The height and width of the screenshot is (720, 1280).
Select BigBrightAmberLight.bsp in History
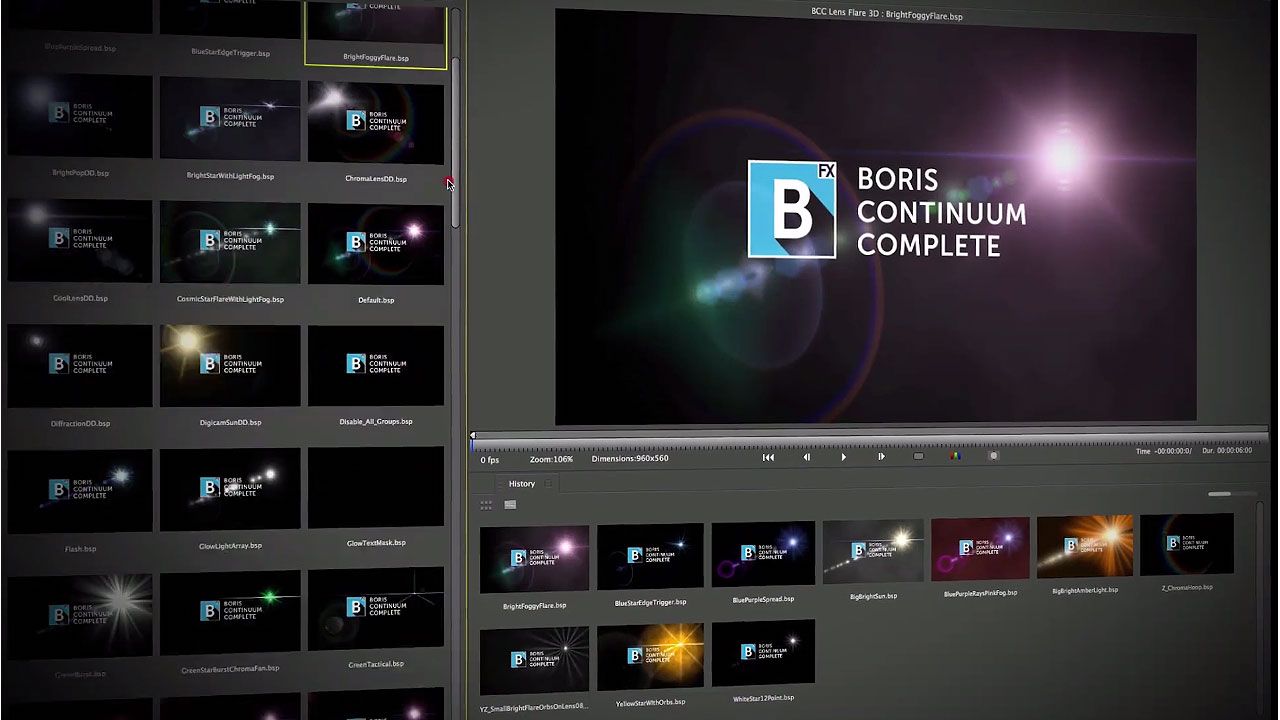pyautogui.click(x=1085, y=547)
